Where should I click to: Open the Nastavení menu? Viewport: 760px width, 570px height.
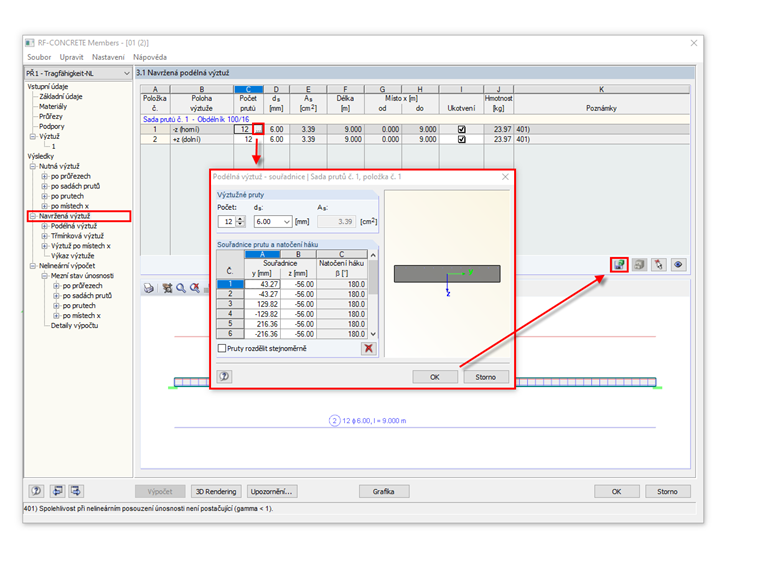[x=108, y=57]
